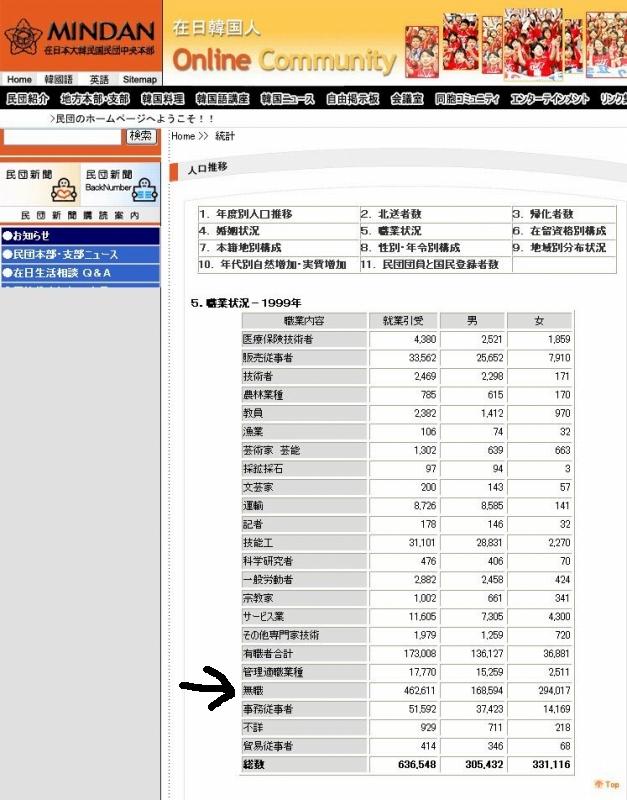Open 韓国料理 in the navigation bar
The height and width of the screenshot is (800, 627).
pyautogui.click(x=162, y=99)
